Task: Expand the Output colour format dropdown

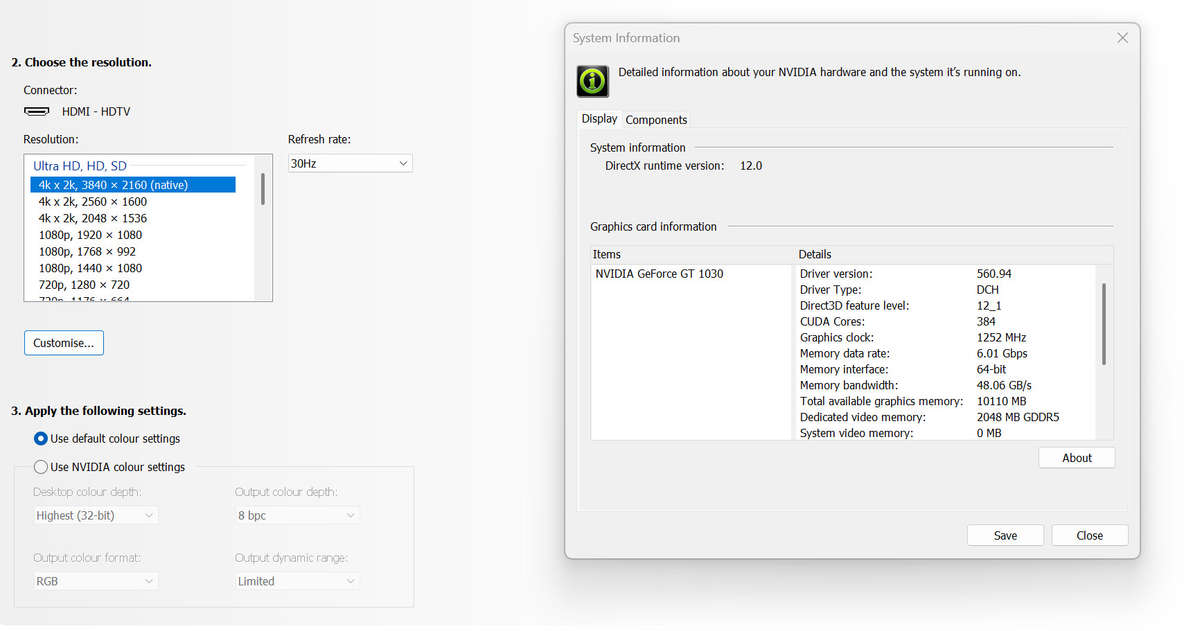Action: click(96, 581)
